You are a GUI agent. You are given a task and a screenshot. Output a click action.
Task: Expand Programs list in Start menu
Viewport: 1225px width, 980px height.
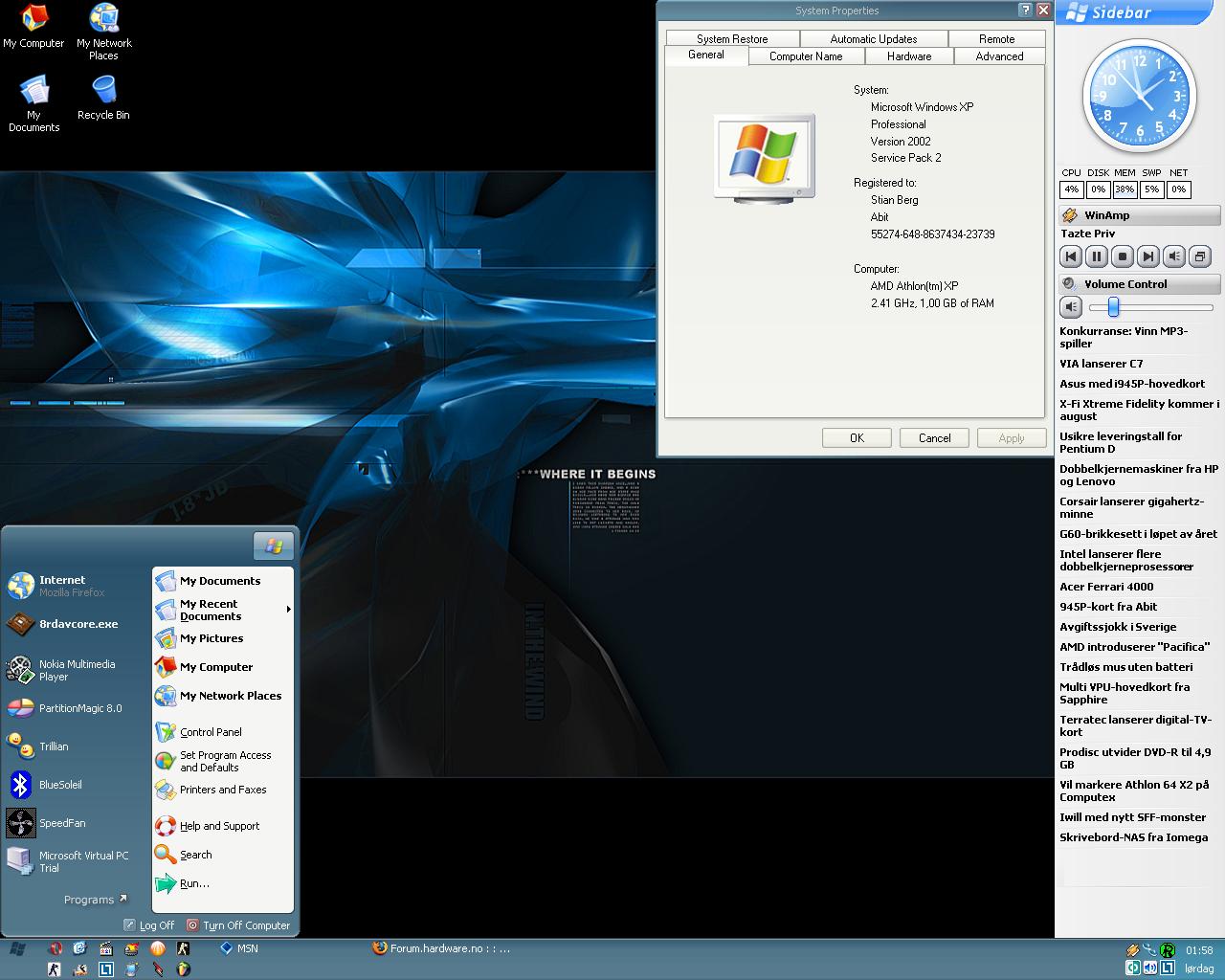click(x=96, y=900)
